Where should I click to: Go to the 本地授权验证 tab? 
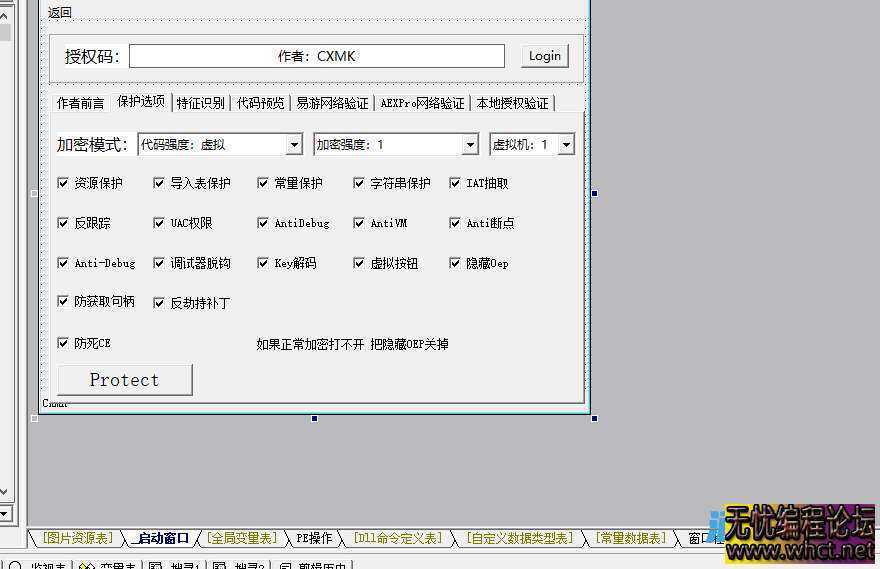pyautogui.click(x=512, y=103)
